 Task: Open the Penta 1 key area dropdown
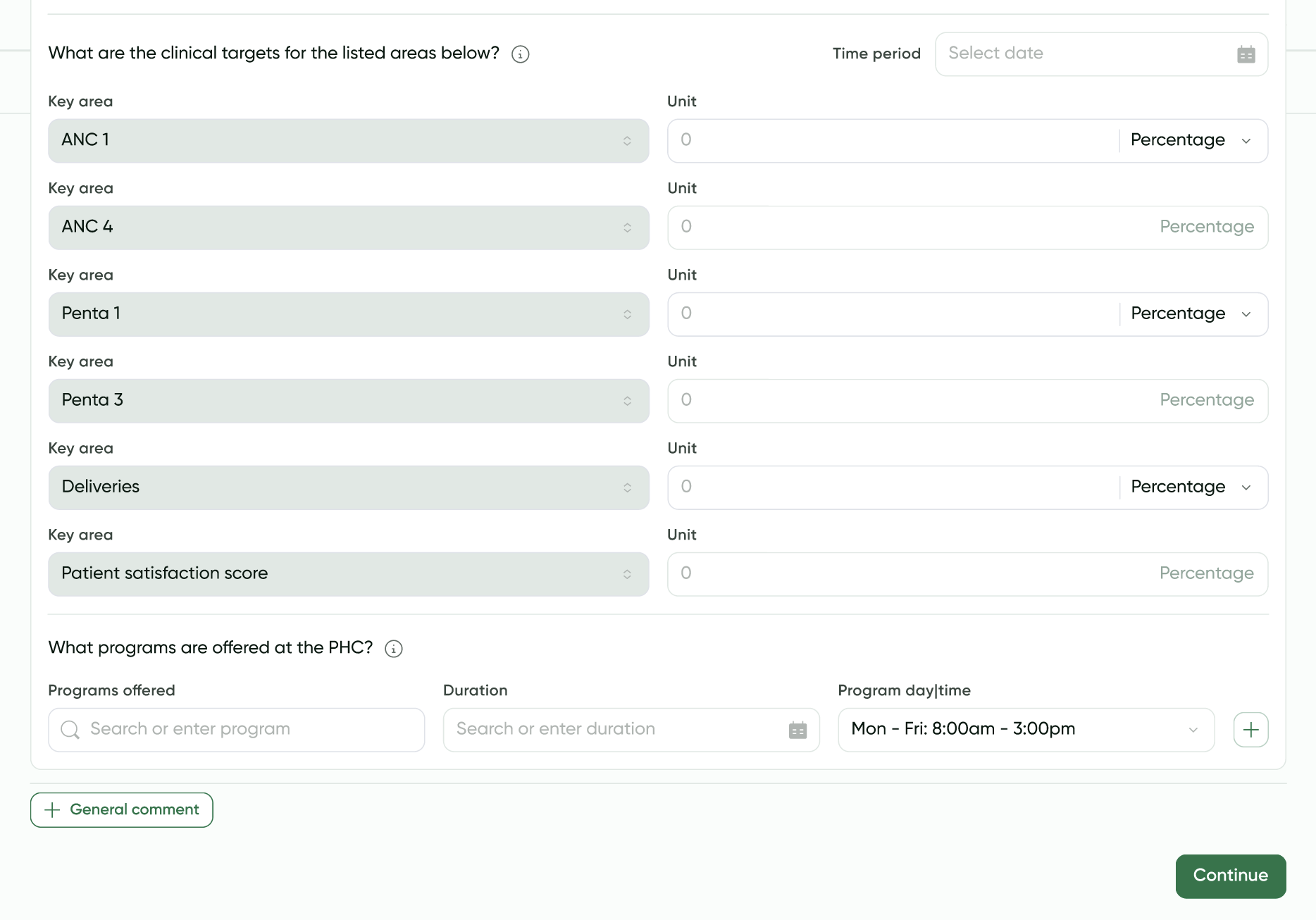pos(348,314)
